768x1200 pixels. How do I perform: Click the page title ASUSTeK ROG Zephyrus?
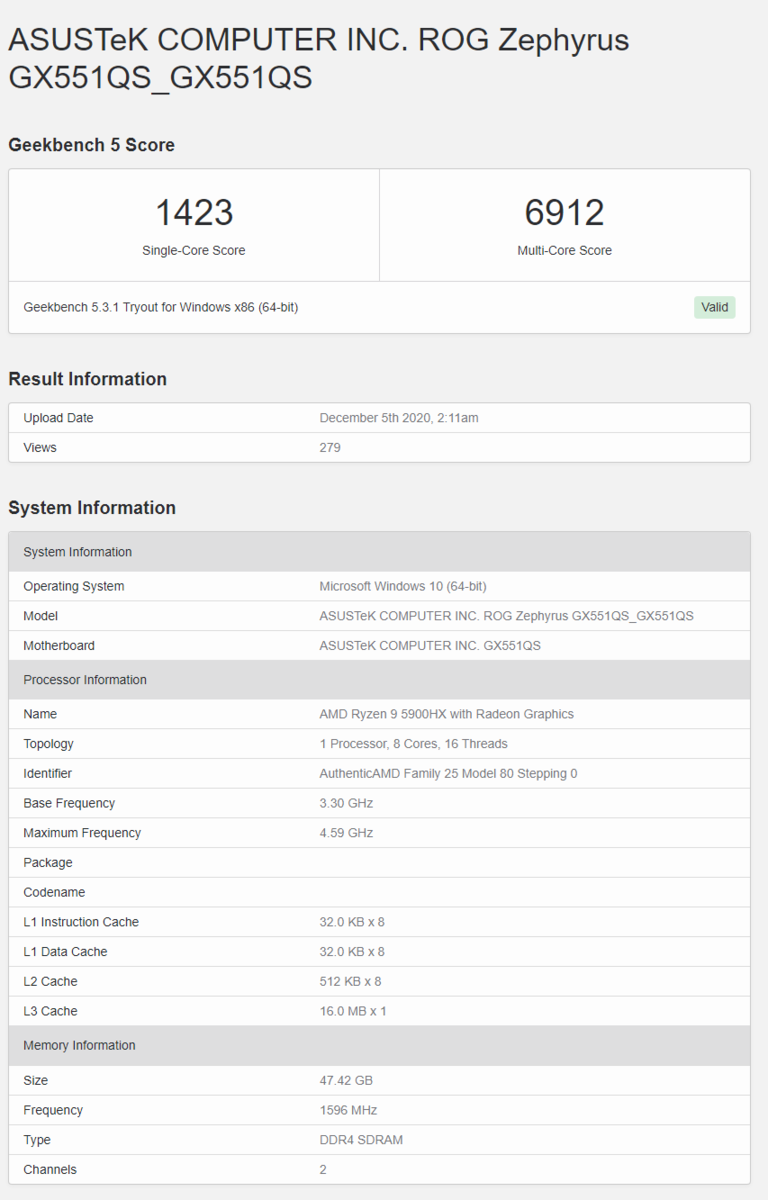(x=319, y=58)
